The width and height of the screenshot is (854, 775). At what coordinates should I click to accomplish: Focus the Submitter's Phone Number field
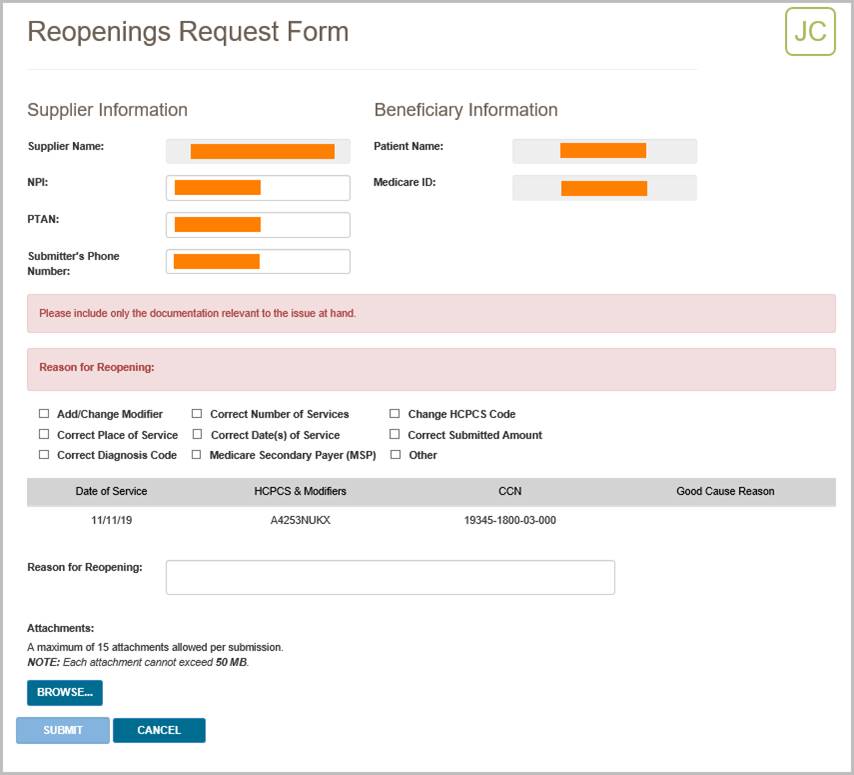[x=257, y=260]
